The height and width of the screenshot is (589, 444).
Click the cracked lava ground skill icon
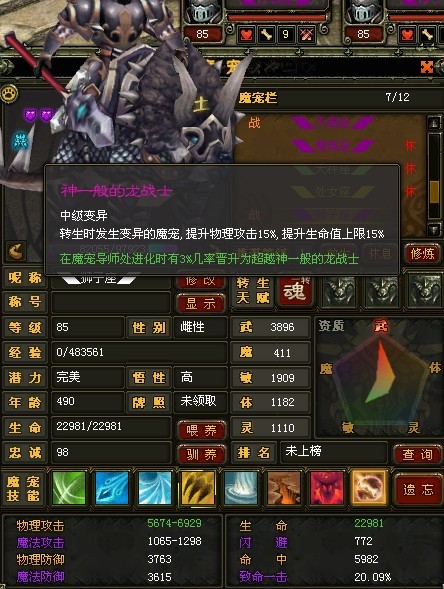(x=284, y=488)
